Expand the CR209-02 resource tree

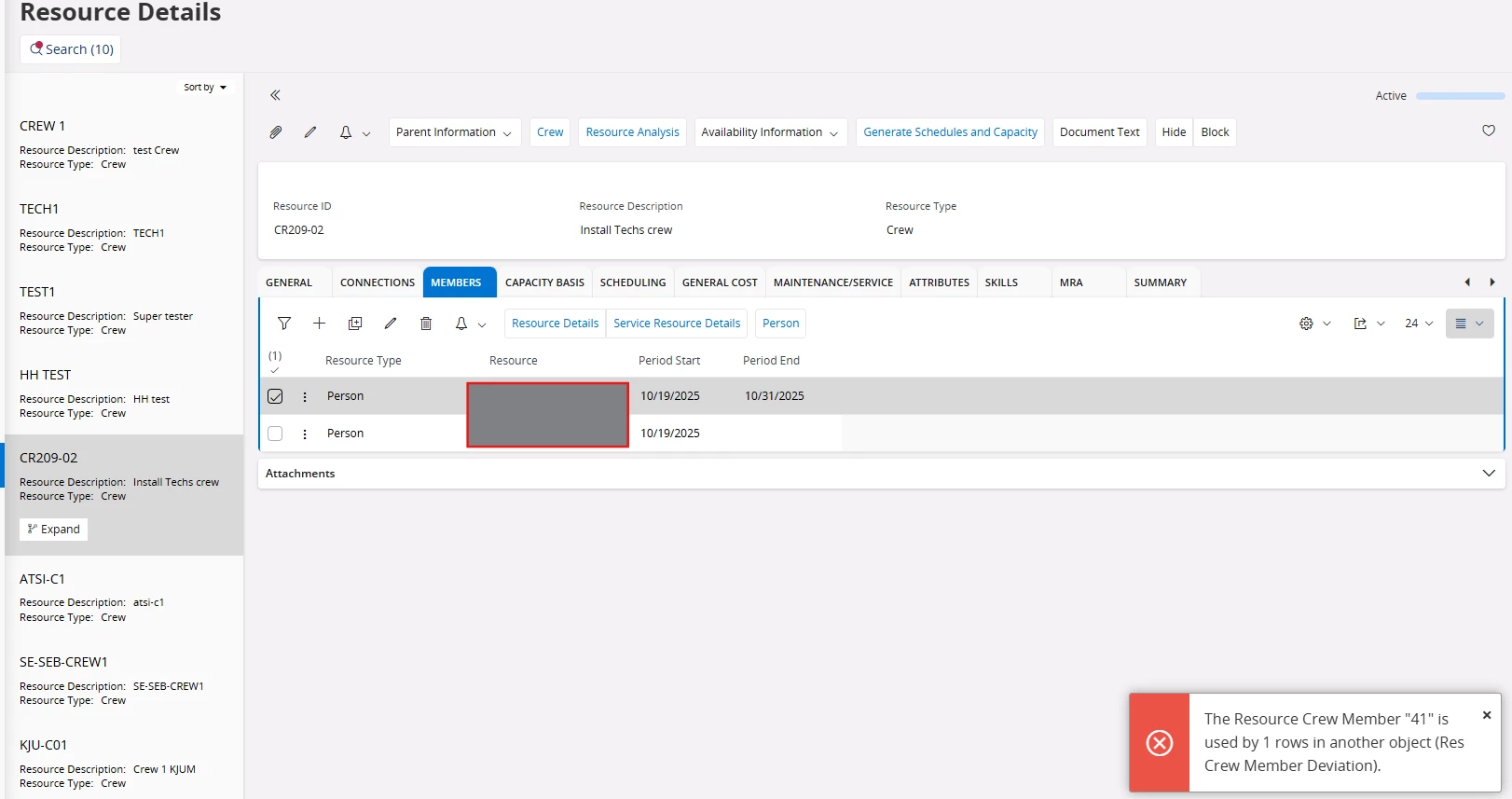[54, 530]
